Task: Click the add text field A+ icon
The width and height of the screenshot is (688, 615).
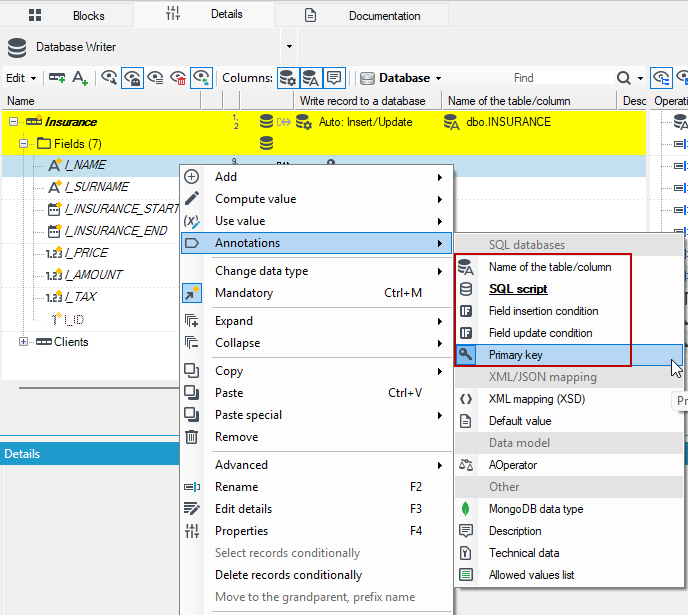Action: (x=80, y=78)
